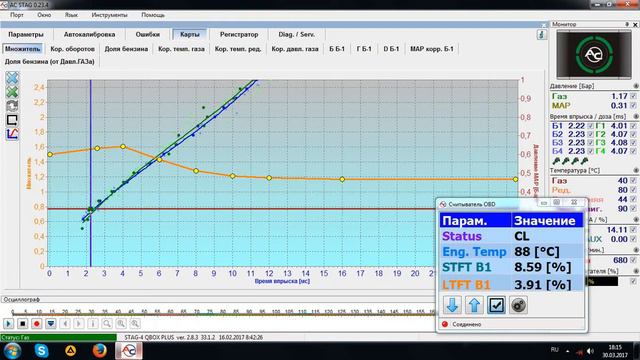Open Skype from the taskbar

pyautogui.click(x=41, y=351)
